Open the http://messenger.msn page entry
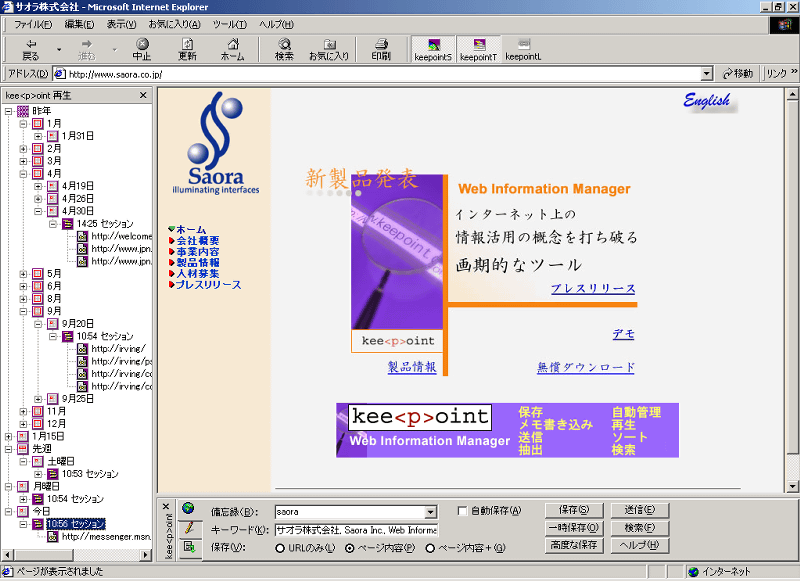Viewport: 800px width, 581px height. tap(106, 537)
